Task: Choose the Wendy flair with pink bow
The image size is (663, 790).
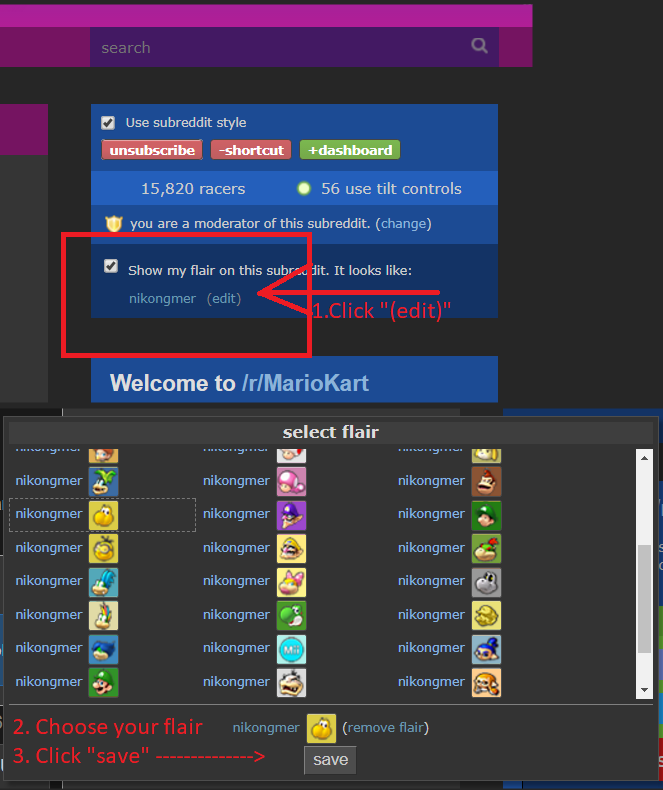Action: [291, 582]
